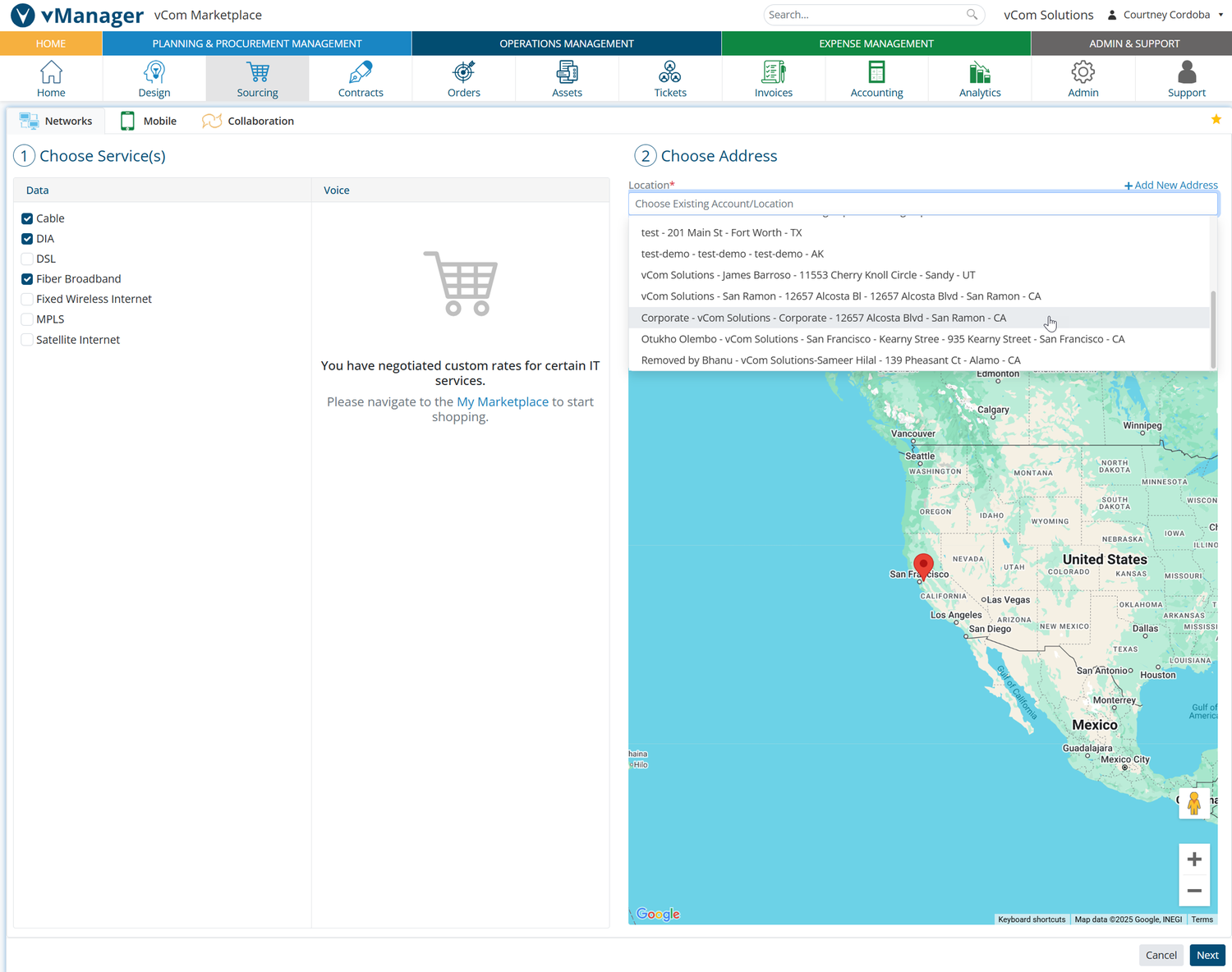Select Otukho Olembo San Francisco option
This screenshot has height=972, width=1232.
pos(919,339)
